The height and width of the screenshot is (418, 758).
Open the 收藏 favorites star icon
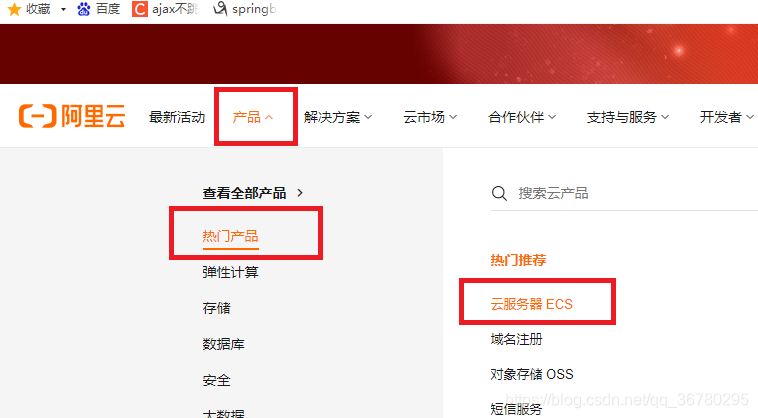[x=14, y=9]
